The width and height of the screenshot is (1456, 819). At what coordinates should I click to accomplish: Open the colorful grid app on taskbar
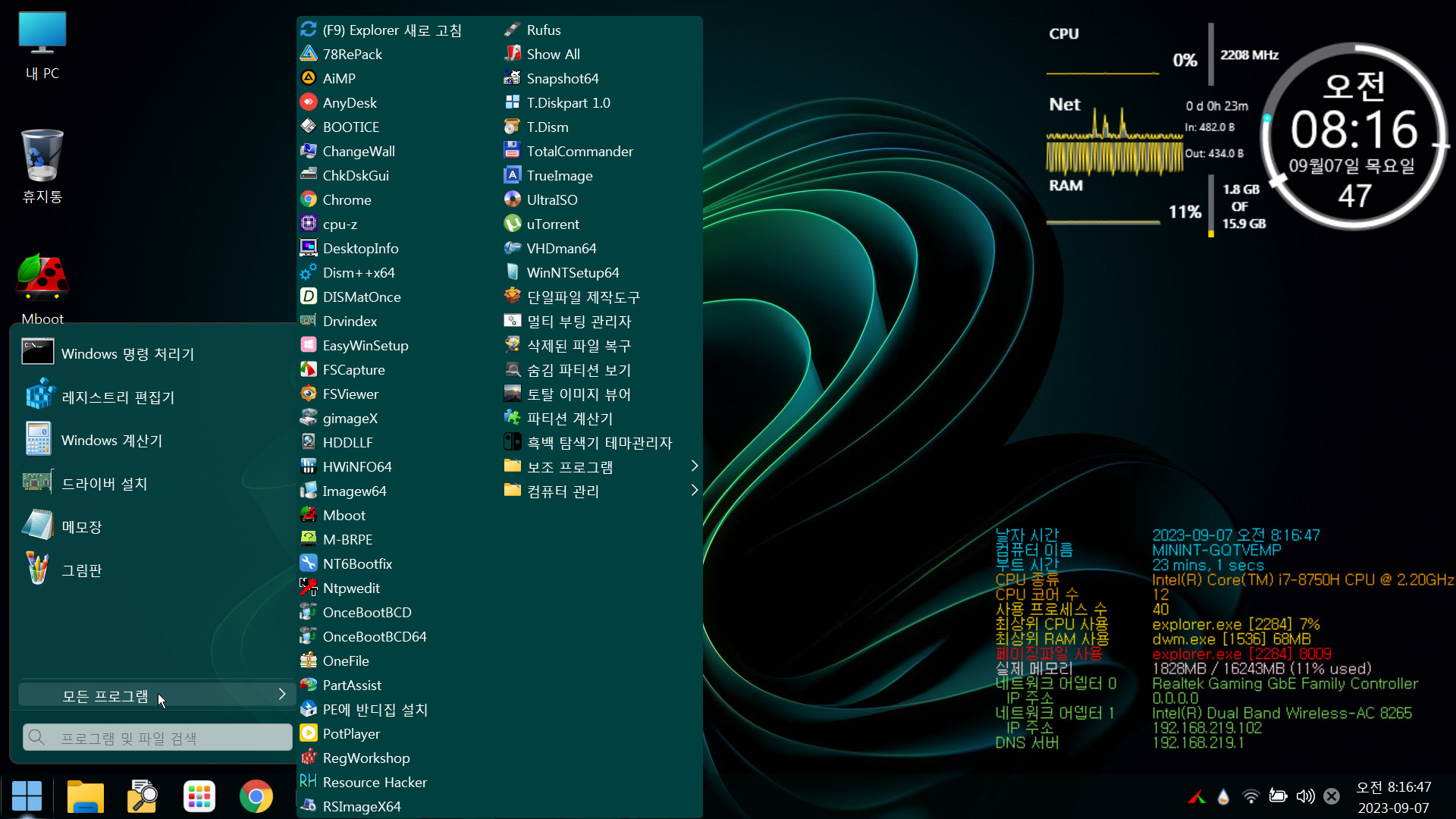pyautogui.click(x=199, y=796)
